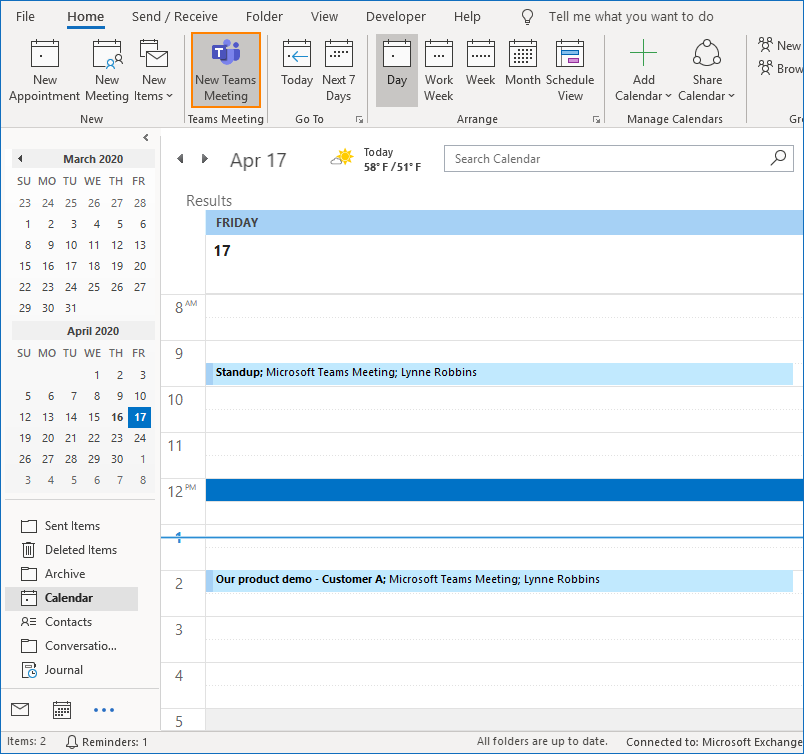
Task: Switch to Mail with the envelope icon
Action: (20, 709)
